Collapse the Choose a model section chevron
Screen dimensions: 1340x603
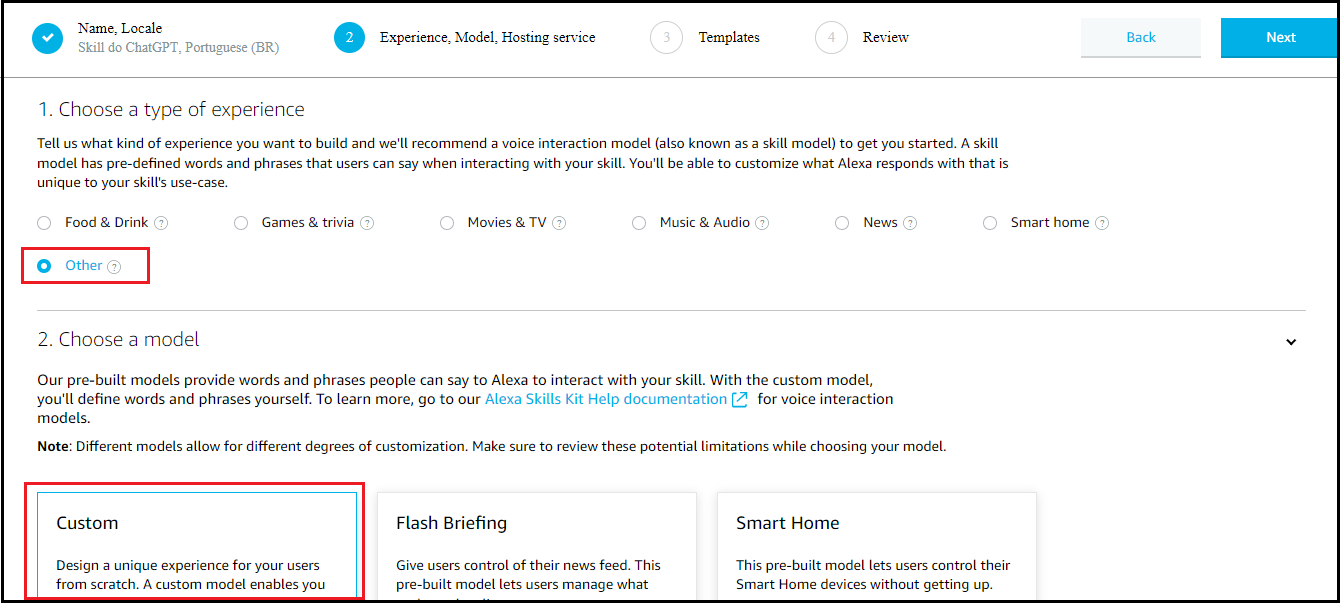point(1291,342)
